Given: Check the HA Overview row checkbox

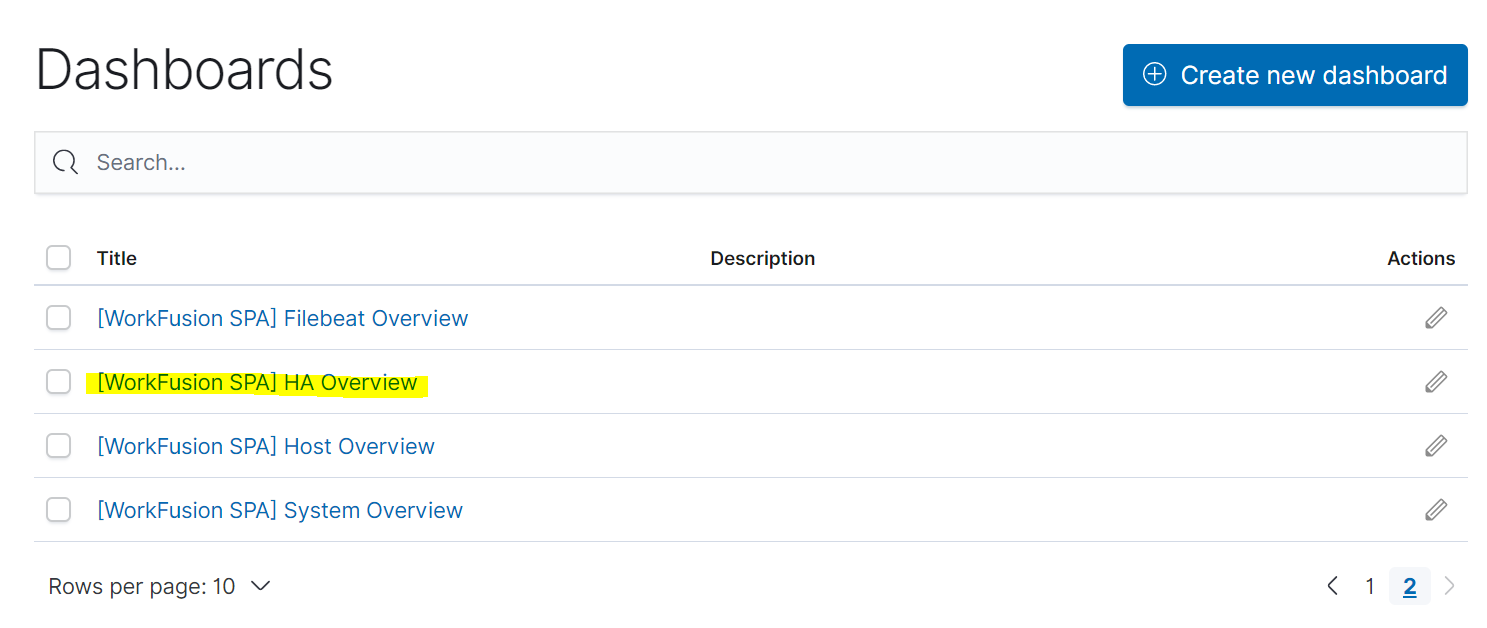Looking at the screenshot, I should click(x=59, y=382).
